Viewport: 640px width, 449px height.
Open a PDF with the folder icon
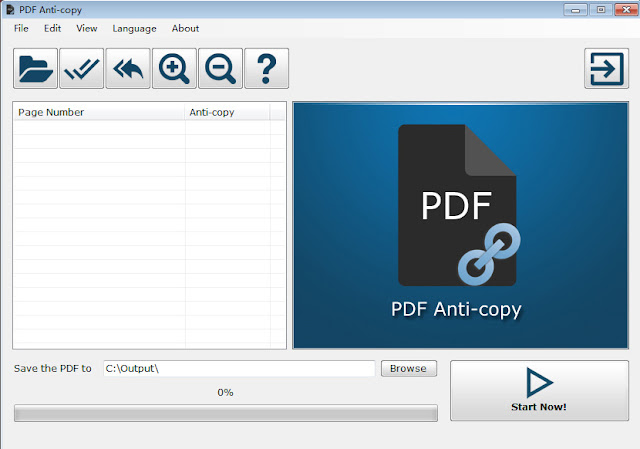pos(35,68)
